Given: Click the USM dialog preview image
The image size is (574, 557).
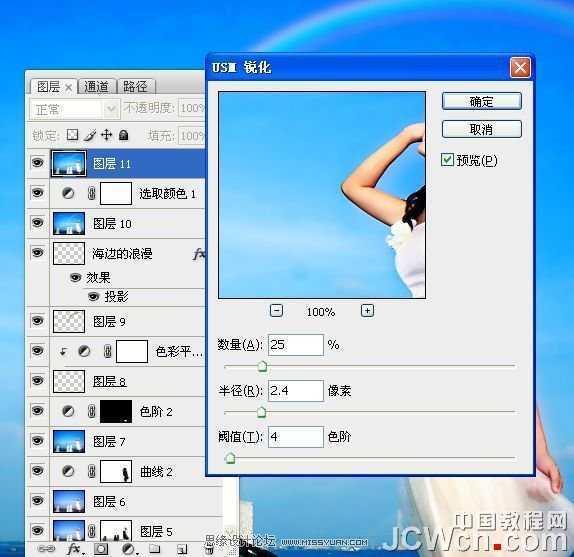Looking at the screenshot, I should [322, 195].
